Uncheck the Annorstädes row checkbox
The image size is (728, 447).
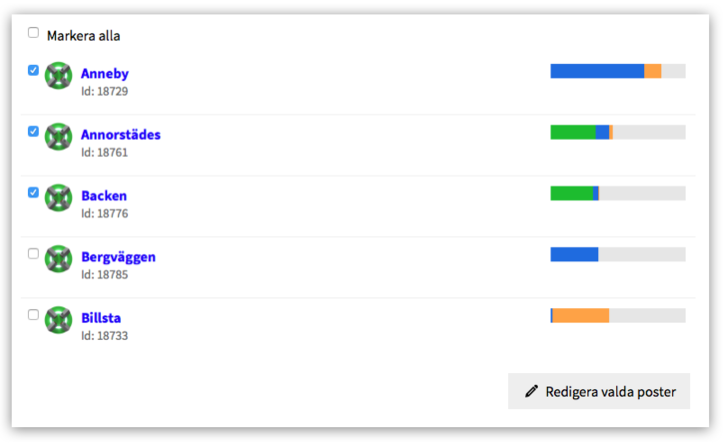33,131
